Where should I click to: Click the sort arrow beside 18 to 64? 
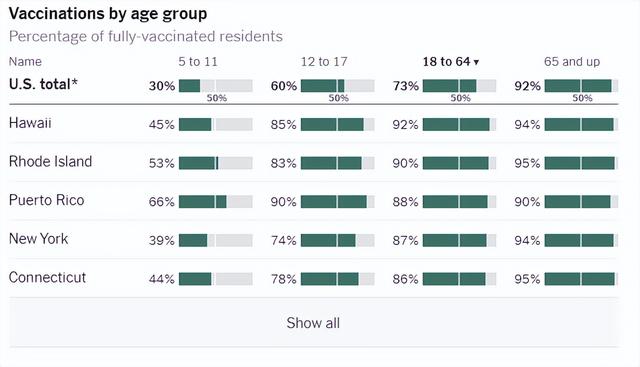pyautogui.click(x=476, y=62)
